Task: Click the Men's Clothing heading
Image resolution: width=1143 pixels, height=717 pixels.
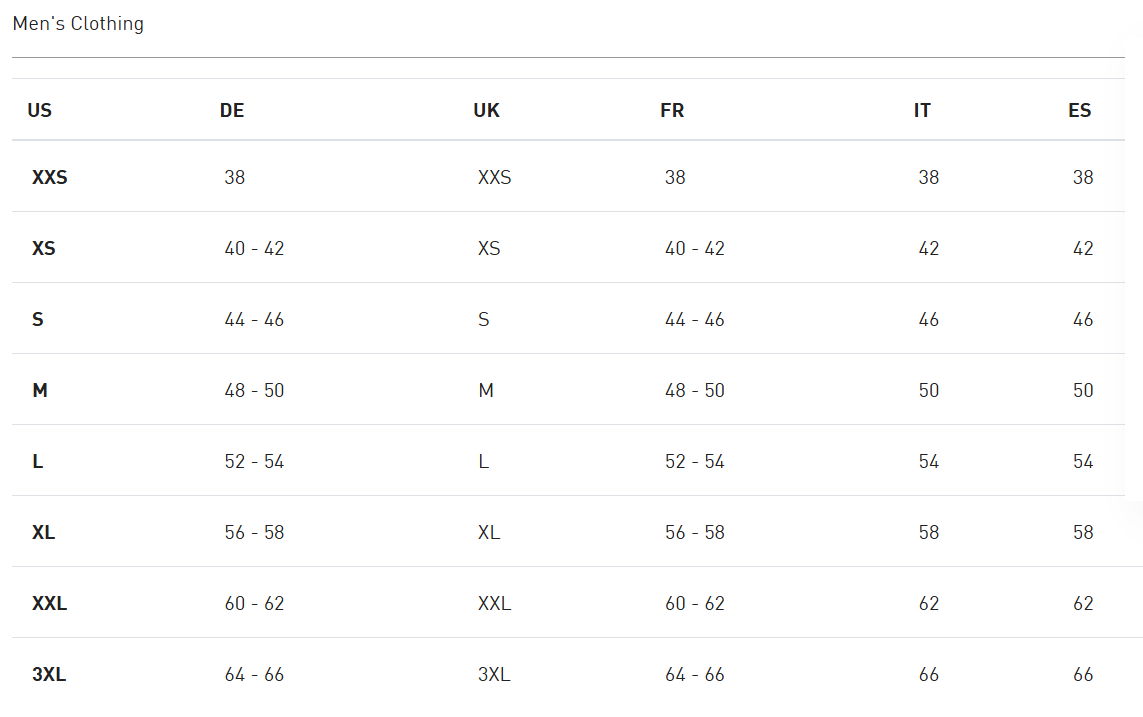Action: point(78,24)
